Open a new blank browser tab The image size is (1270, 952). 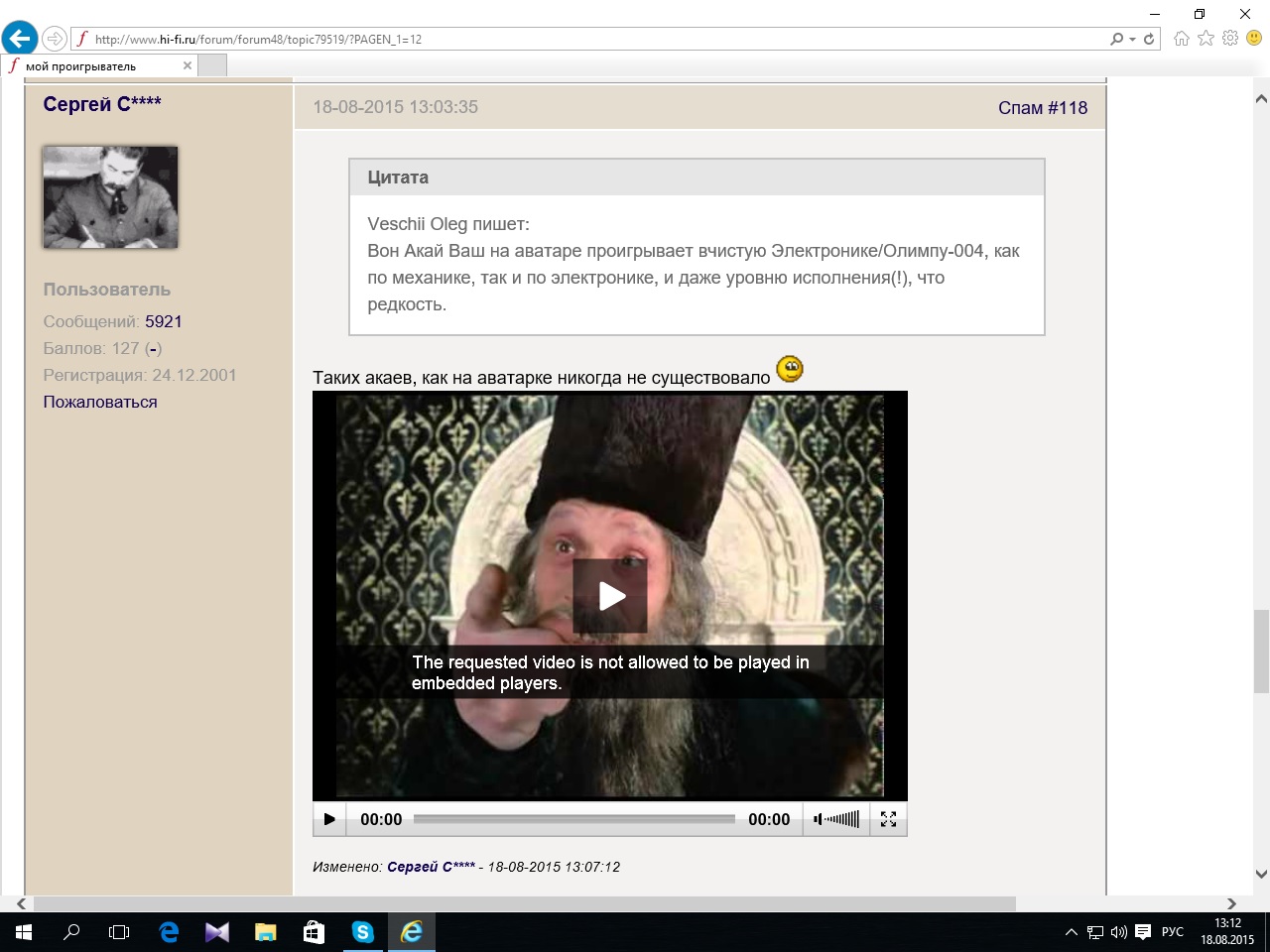pyautogui.click(x=212, y=66)
